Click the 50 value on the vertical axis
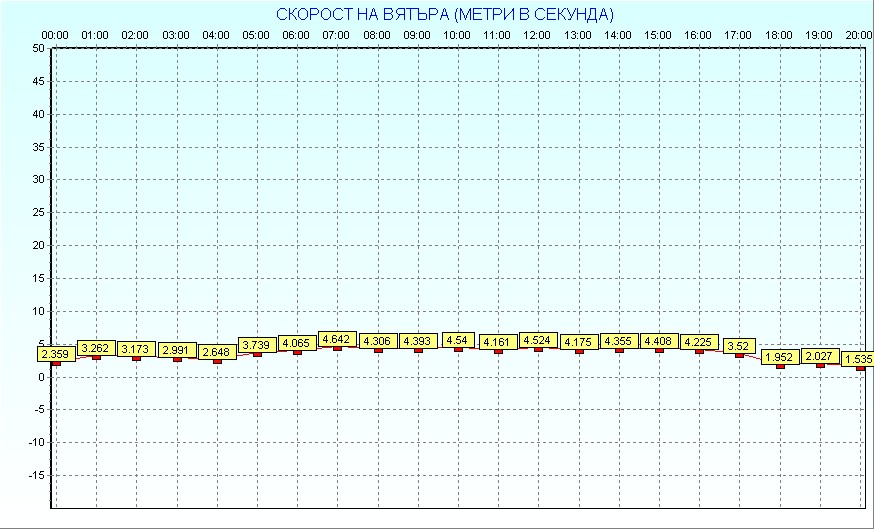This screenshot has height=529, width=874. [38, 48]
